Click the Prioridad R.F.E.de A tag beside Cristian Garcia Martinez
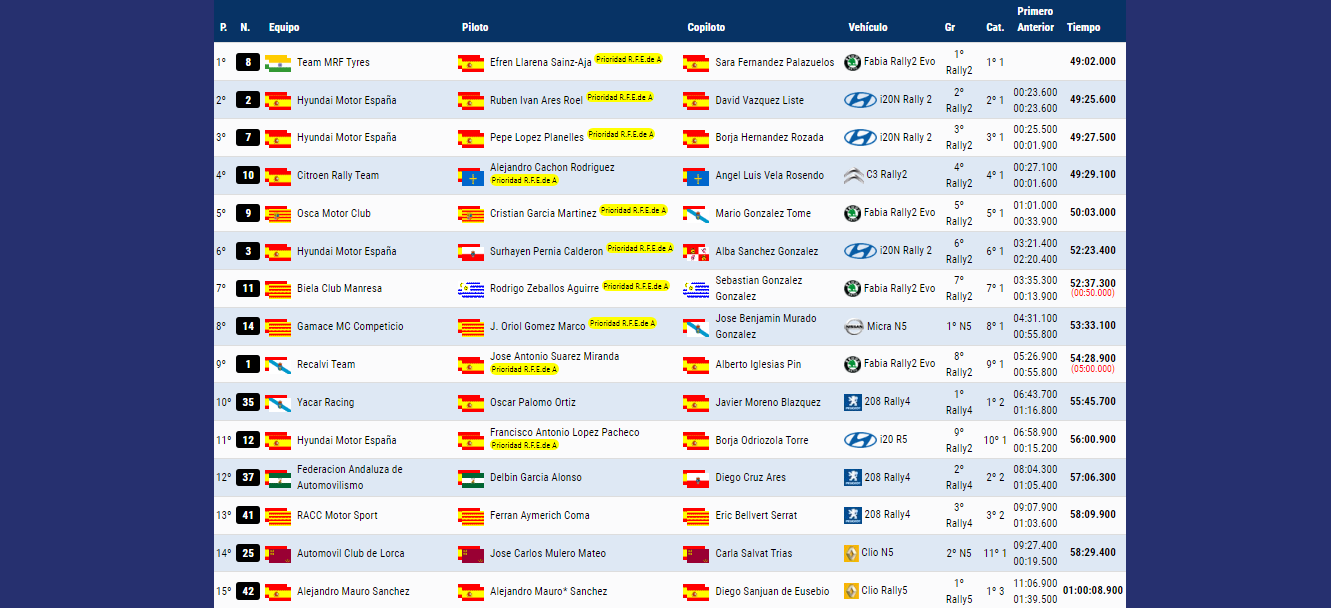The width and height of the screenshot is (1331, 608). tap(633, 211)
